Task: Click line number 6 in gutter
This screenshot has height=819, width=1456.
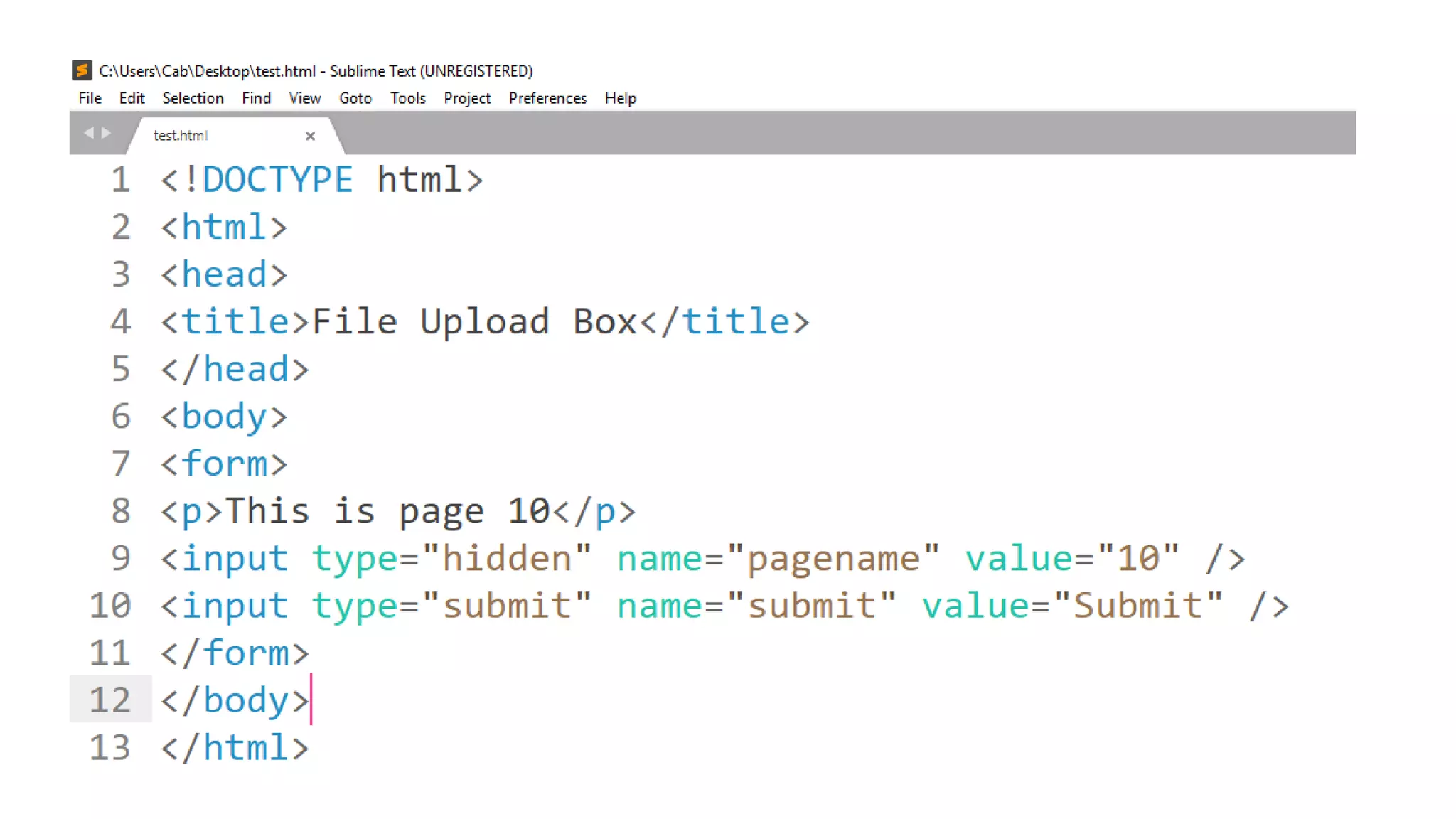Action: 121,416
